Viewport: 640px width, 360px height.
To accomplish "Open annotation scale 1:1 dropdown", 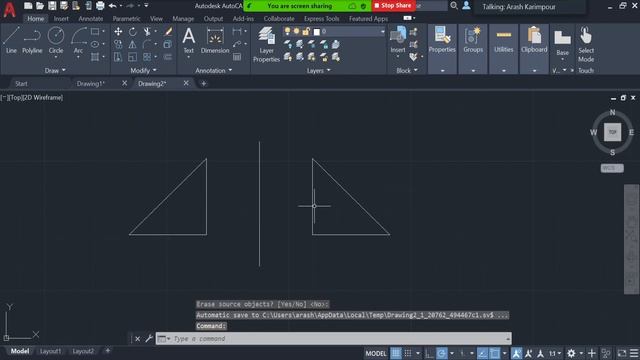I will click(554, 353).
